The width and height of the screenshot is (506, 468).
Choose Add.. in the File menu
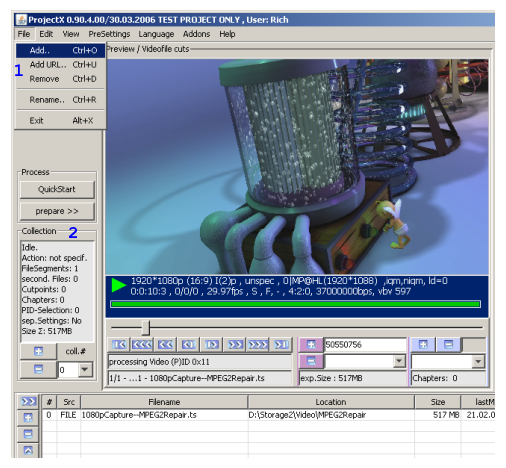(x=61, y=50)
